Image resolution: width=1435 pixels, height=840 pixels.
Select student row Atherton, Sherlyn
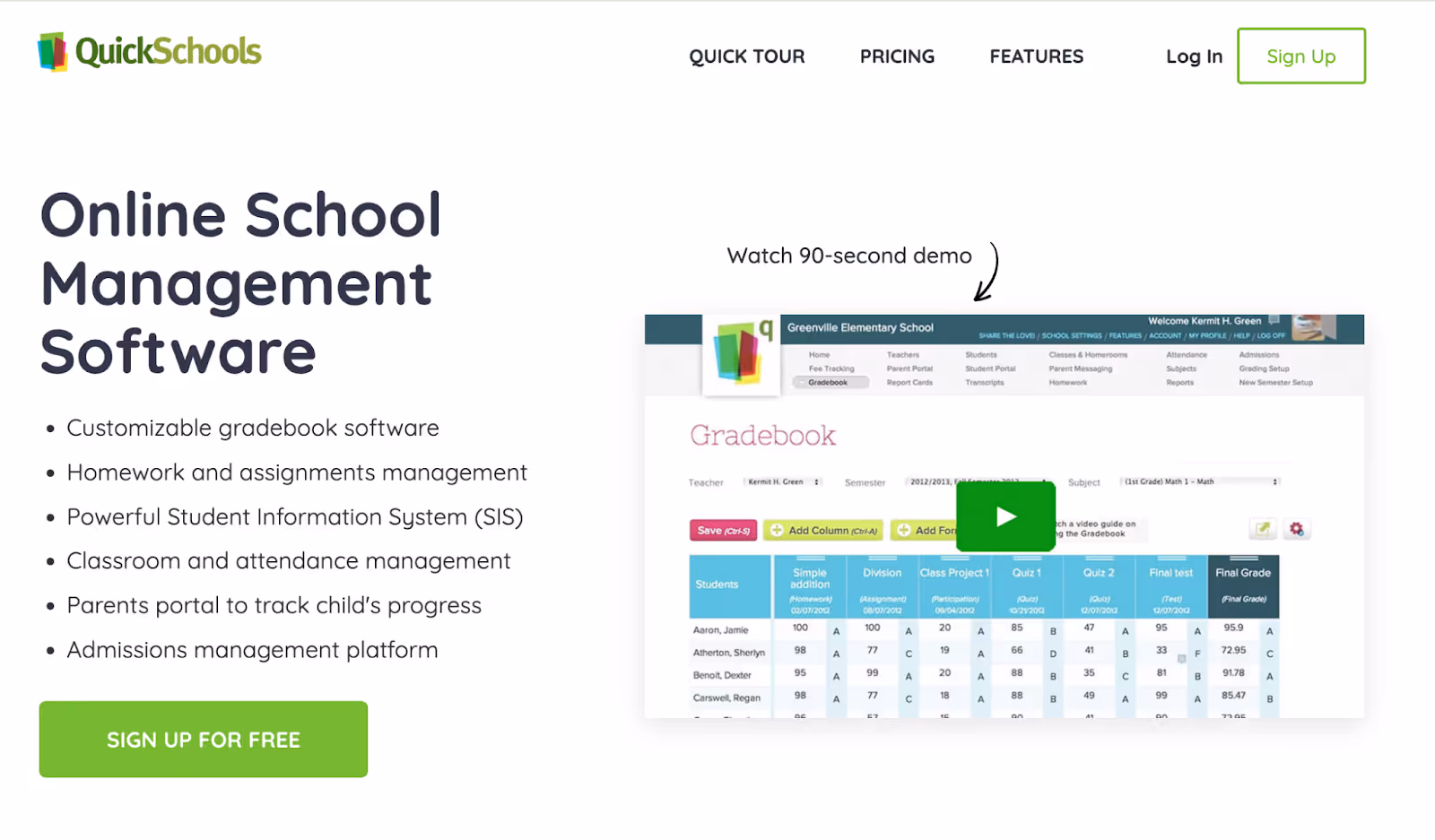pyautogui.click(x=729, y=653)
